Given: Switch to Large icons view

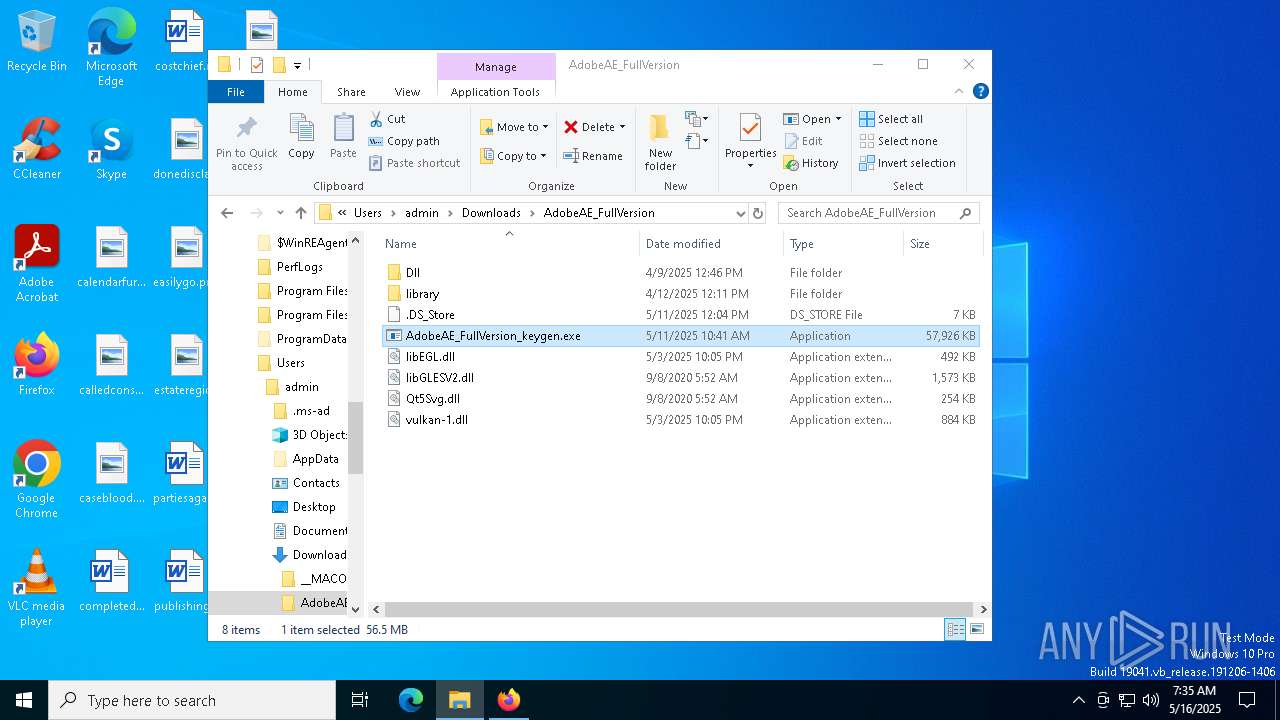Looking at the screenshot, I should (977, 629).
